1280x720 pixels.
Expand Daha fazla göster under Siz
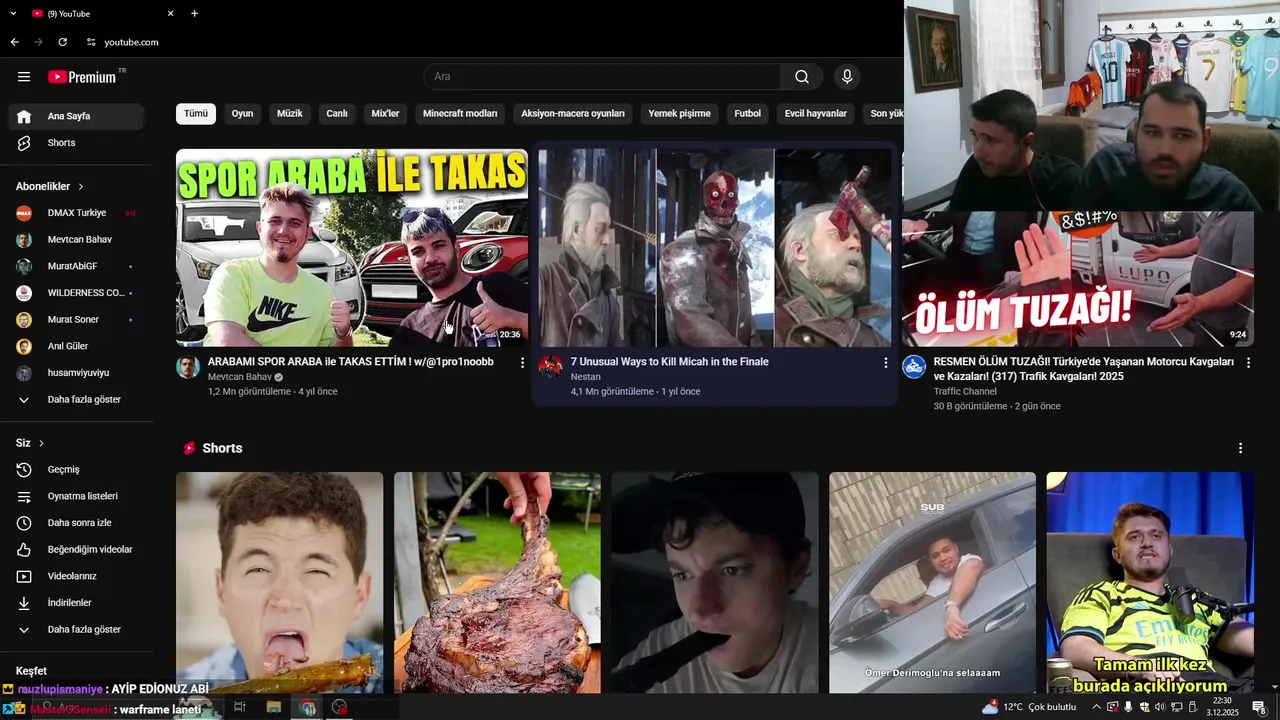point(76,629)
